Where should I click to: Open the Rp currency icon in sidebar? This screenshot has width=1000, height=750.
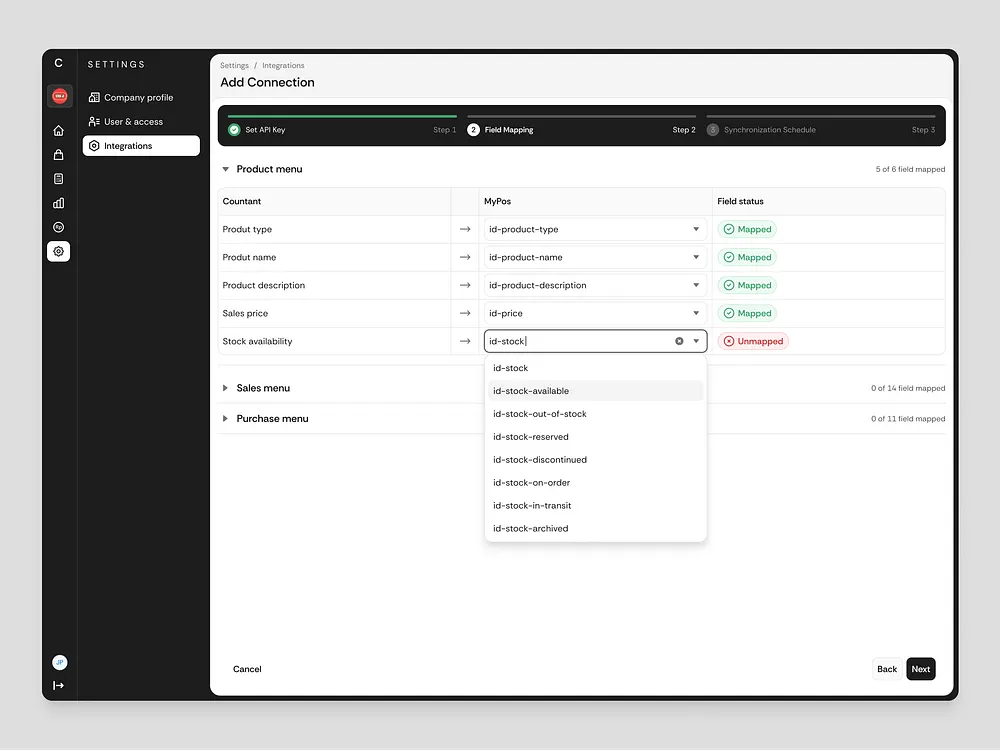58,227
